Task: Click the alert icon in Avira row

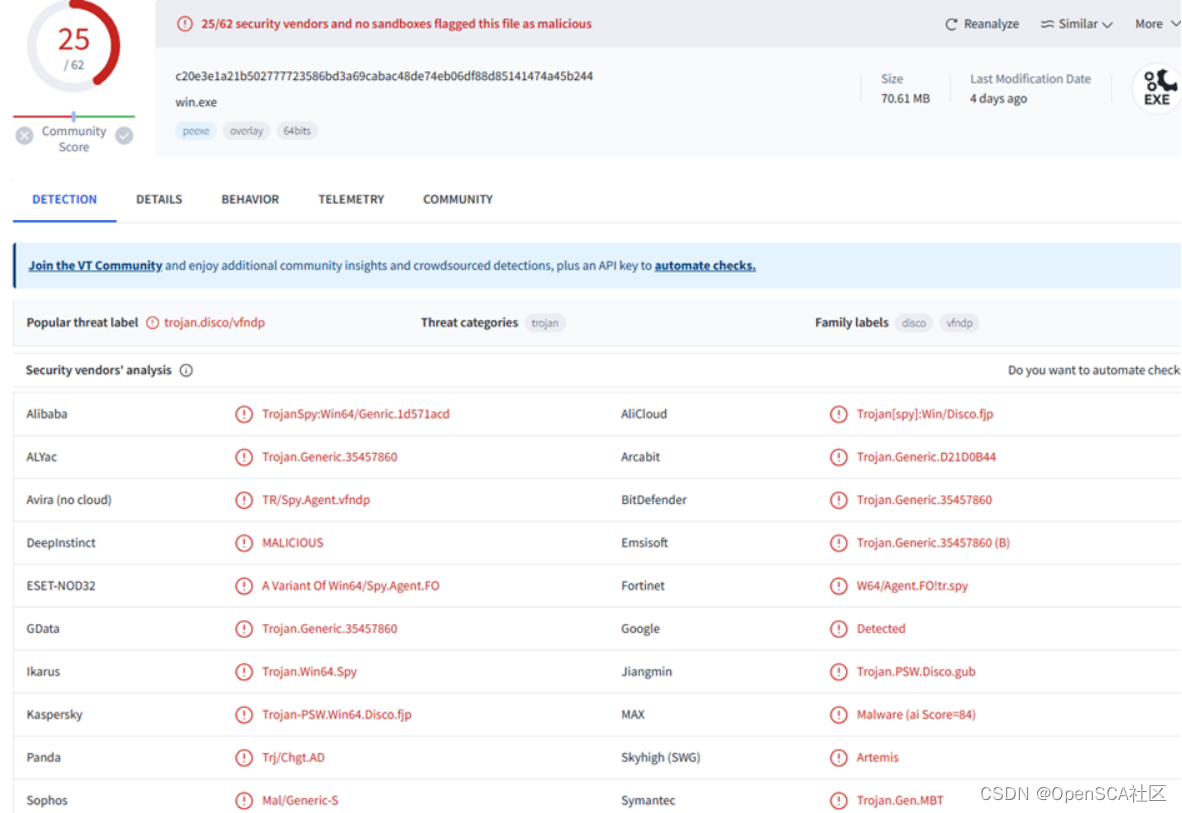Action: click(243, 500)
